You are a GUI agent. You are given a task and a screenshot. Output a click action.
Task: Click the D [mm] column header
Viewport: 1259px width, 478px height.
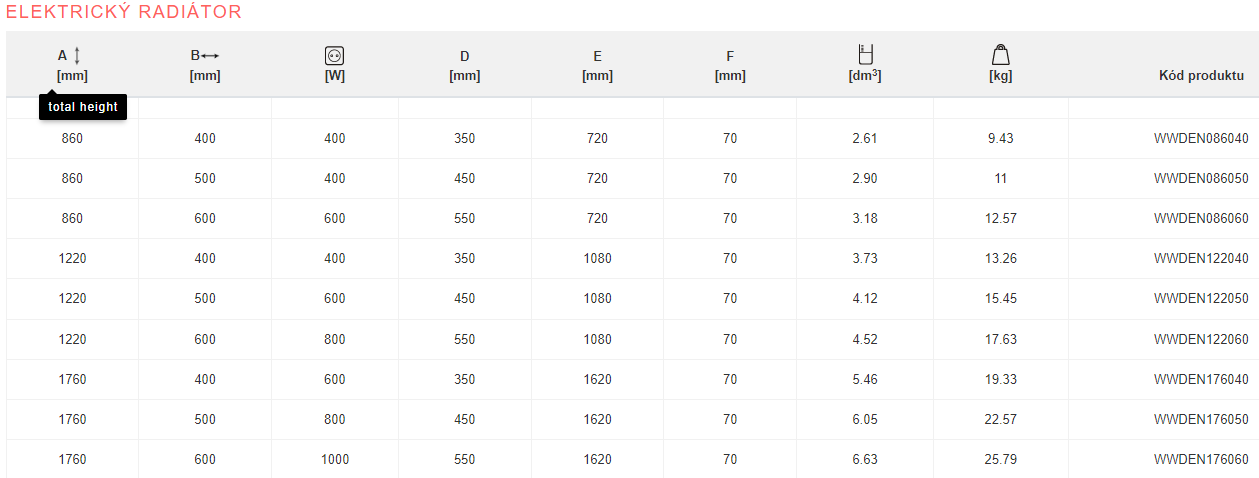(465, 65)
